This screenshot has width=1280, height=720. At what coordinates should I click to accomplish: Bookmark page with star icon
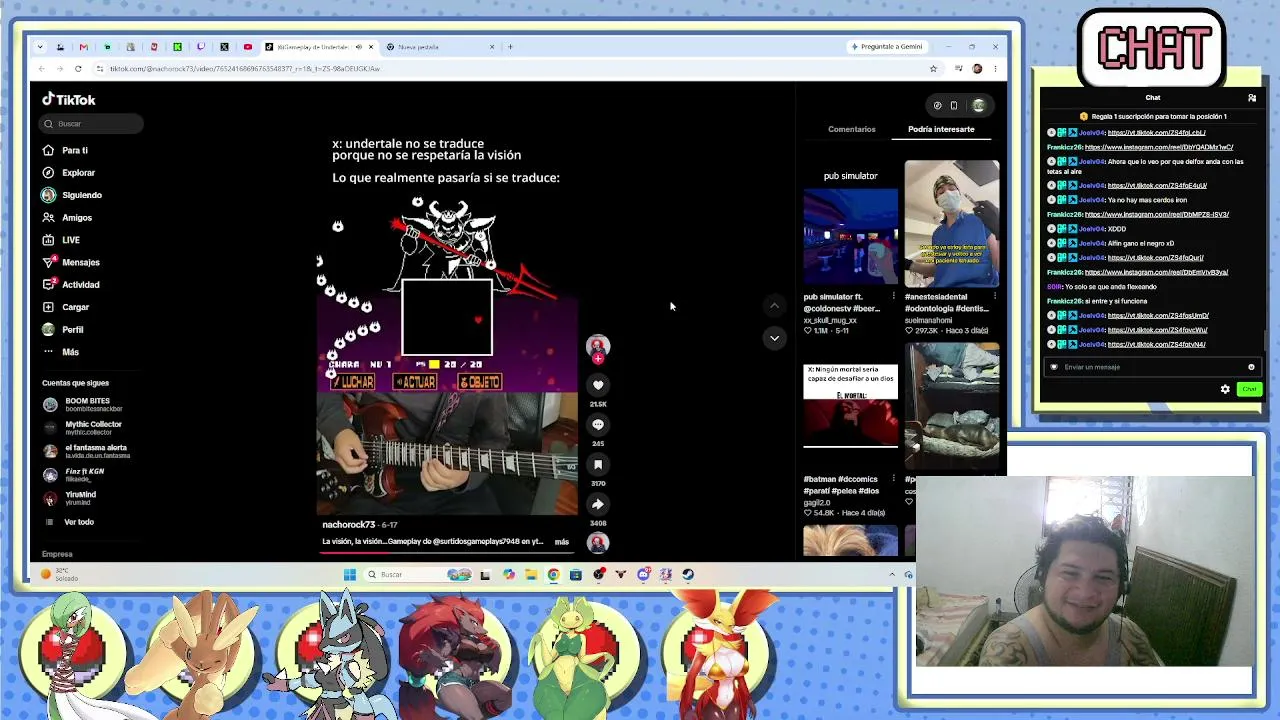click(933, 69)
